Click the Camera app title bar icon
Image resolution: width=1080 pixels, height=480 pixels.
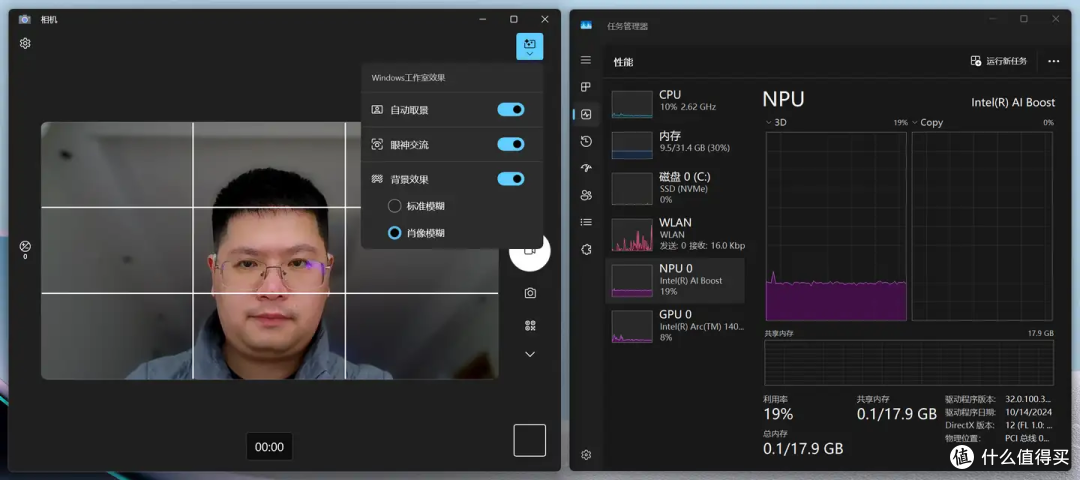[x=25, y=19]
